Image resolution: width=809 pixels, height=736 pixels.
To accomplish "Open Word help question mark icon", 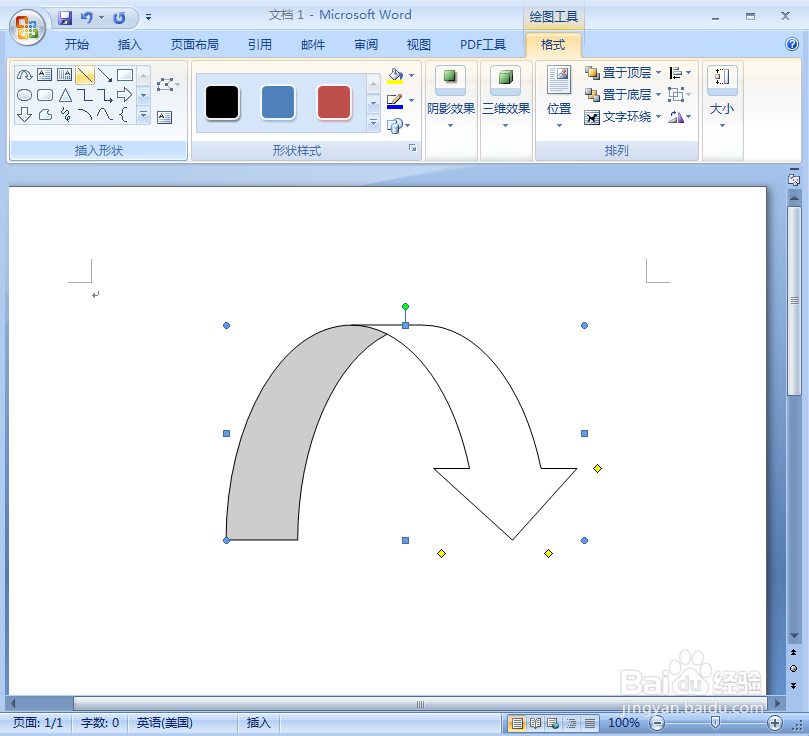I will click(x=792, y=44).
